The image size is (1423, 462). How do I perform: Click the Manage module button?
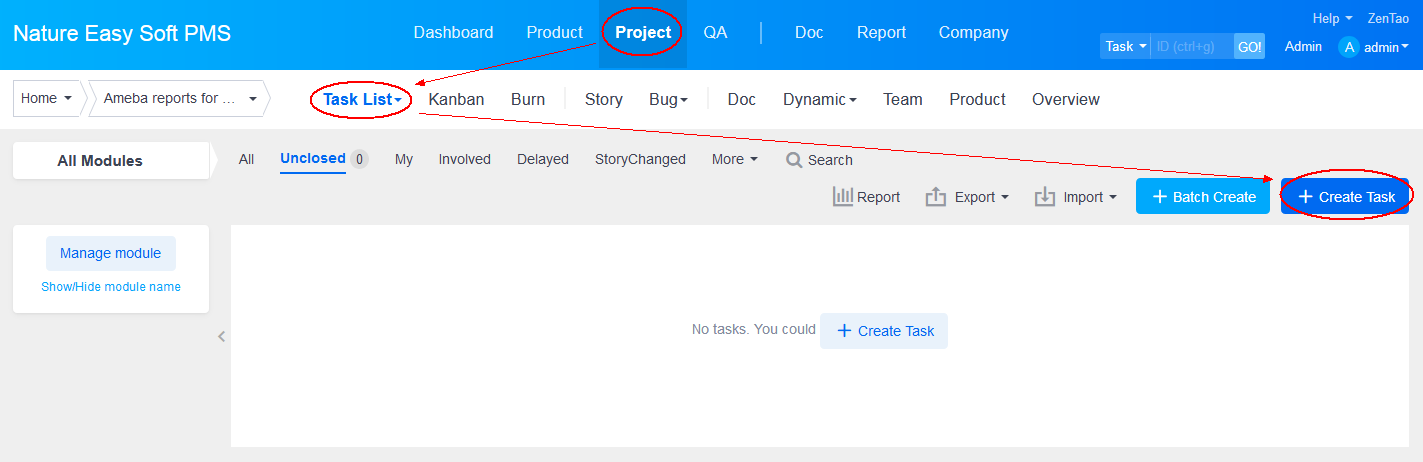click(111, 254)
